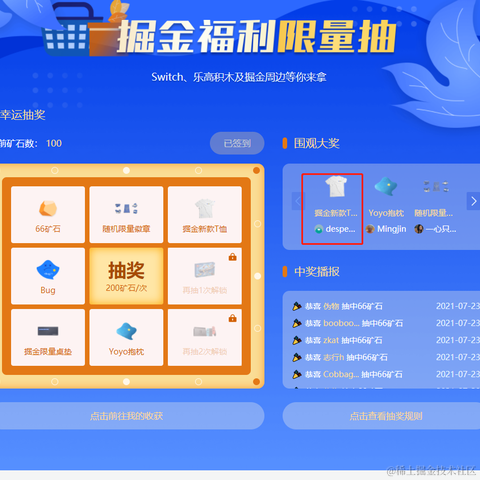480x480 pixels.
Task: Click the lock icon on 再抽1次解锁 tile
Action: coord(233,257)
